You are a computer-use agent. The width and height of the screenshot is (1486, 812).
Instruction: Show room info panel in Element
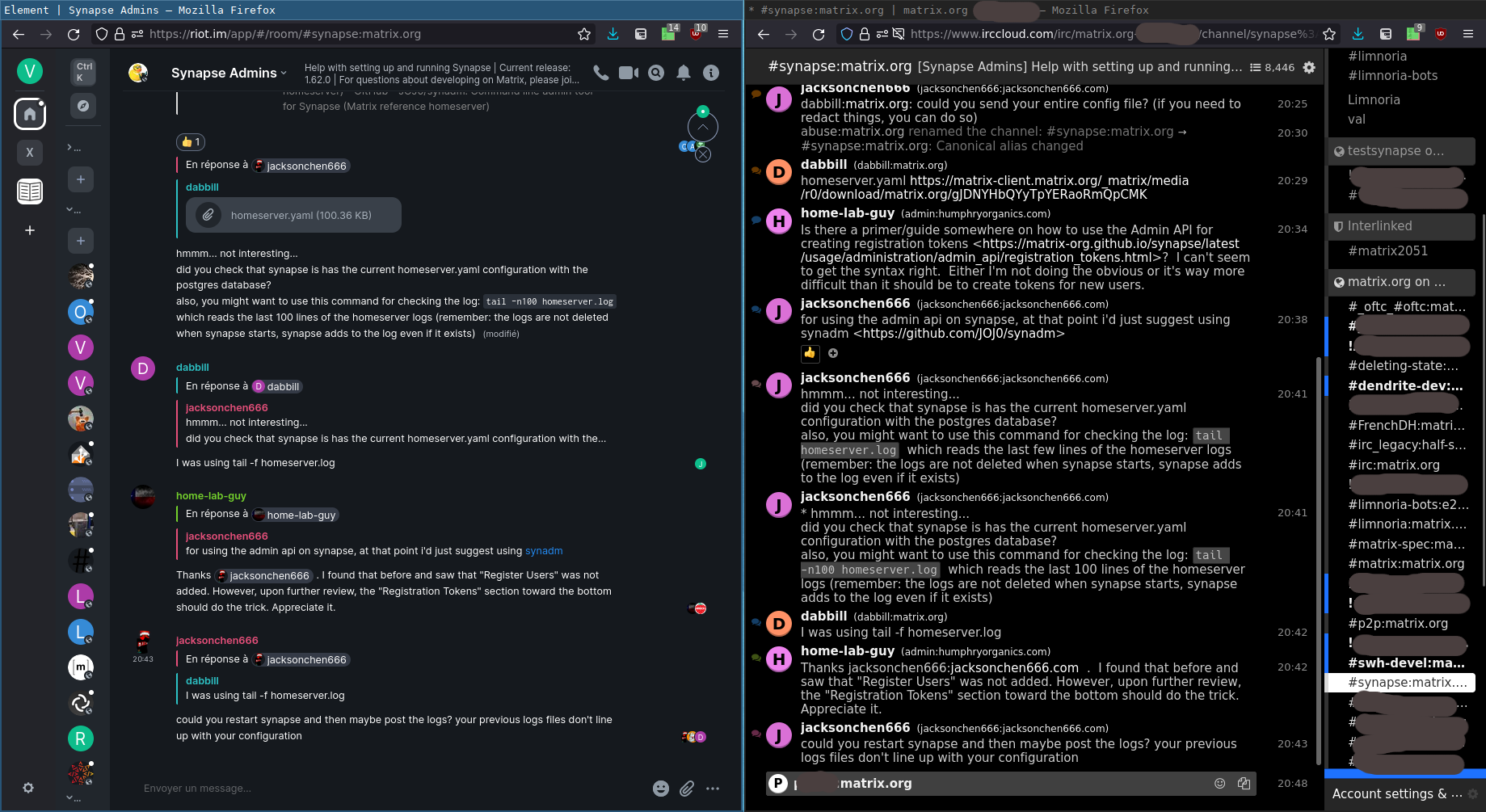(711, 73)
